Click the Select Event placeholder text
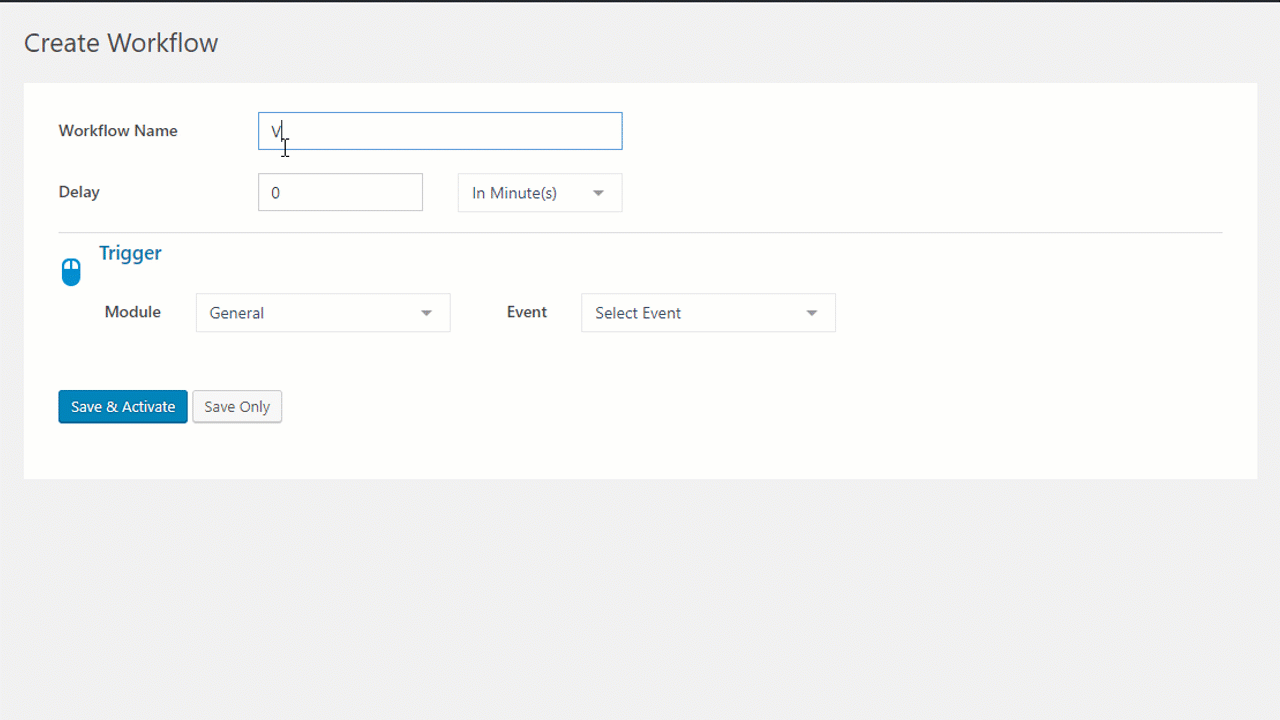This screenshot has width=1280, height=720. point(638,313)
